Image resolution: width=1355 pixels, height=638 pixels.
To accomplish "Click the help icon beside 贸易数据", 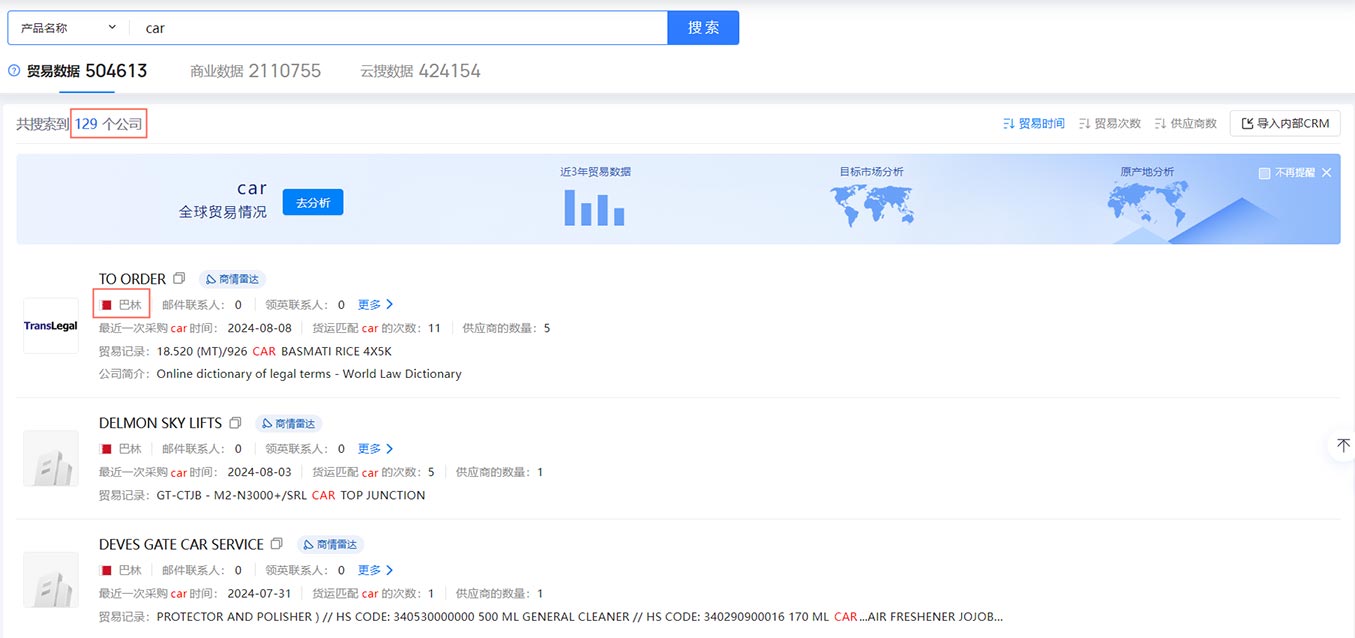I will click(14, 71).
